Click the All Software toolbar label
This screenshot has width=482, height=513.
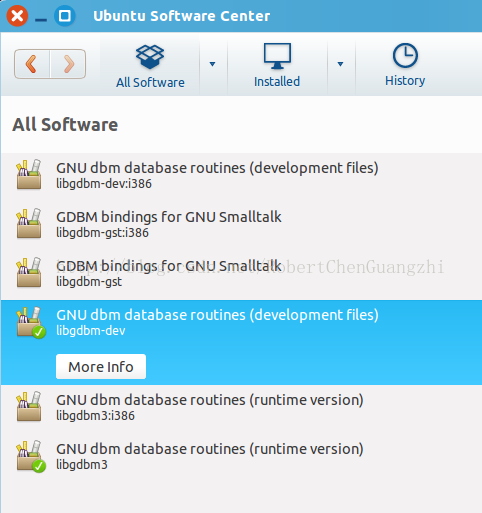(x=150, y=82)
